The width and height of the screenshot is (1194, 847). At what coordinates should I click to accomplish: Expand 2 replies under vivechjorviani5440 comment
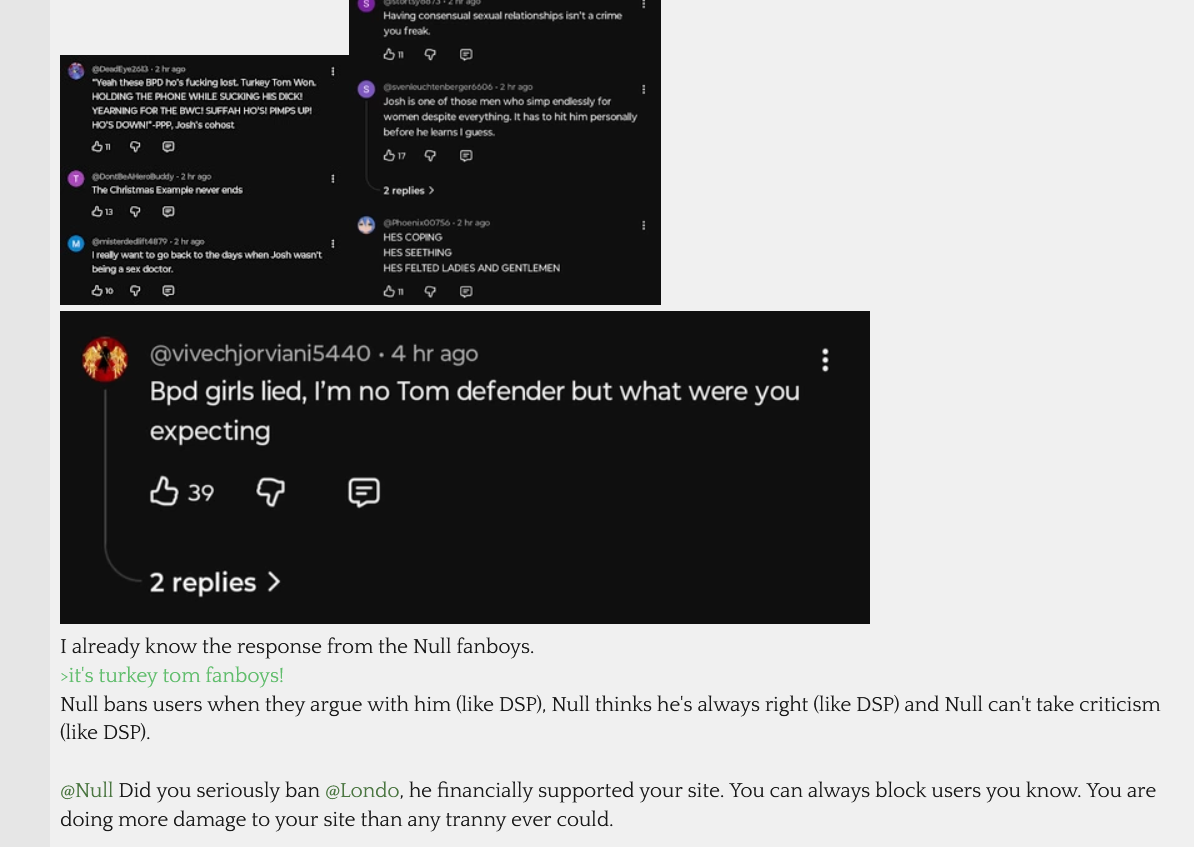pyautogui.click(x=214, y=582)
